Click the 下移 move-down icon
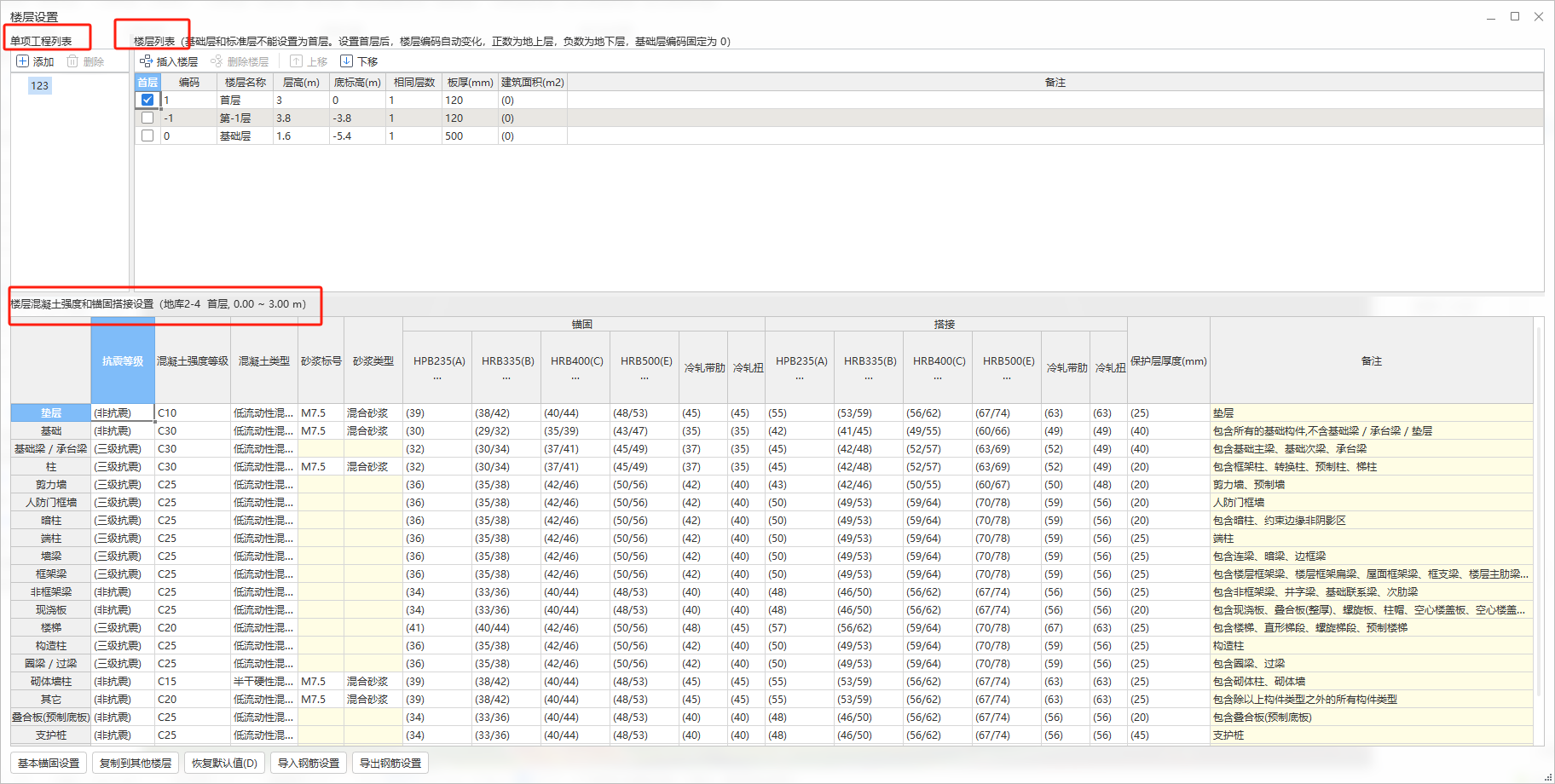Screen dimensions: 1555x784 click(346, 61)
